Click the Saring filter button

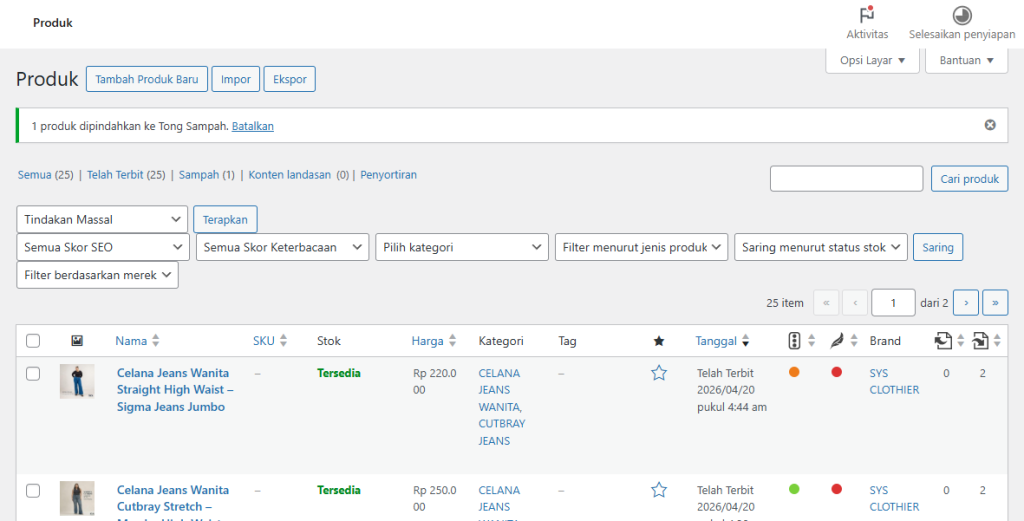(938, 247)
